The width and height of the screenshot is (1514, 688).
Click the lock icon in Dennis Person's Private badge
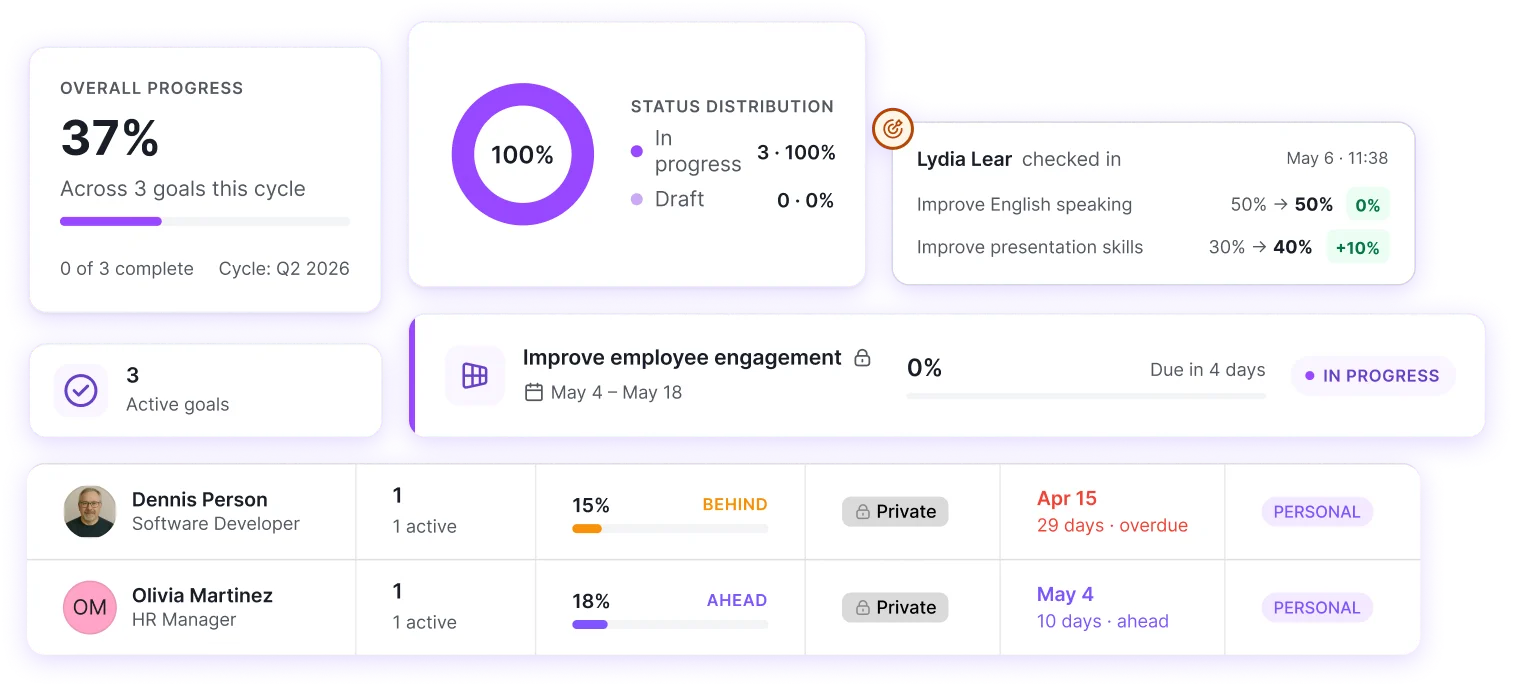coord(861,512)
